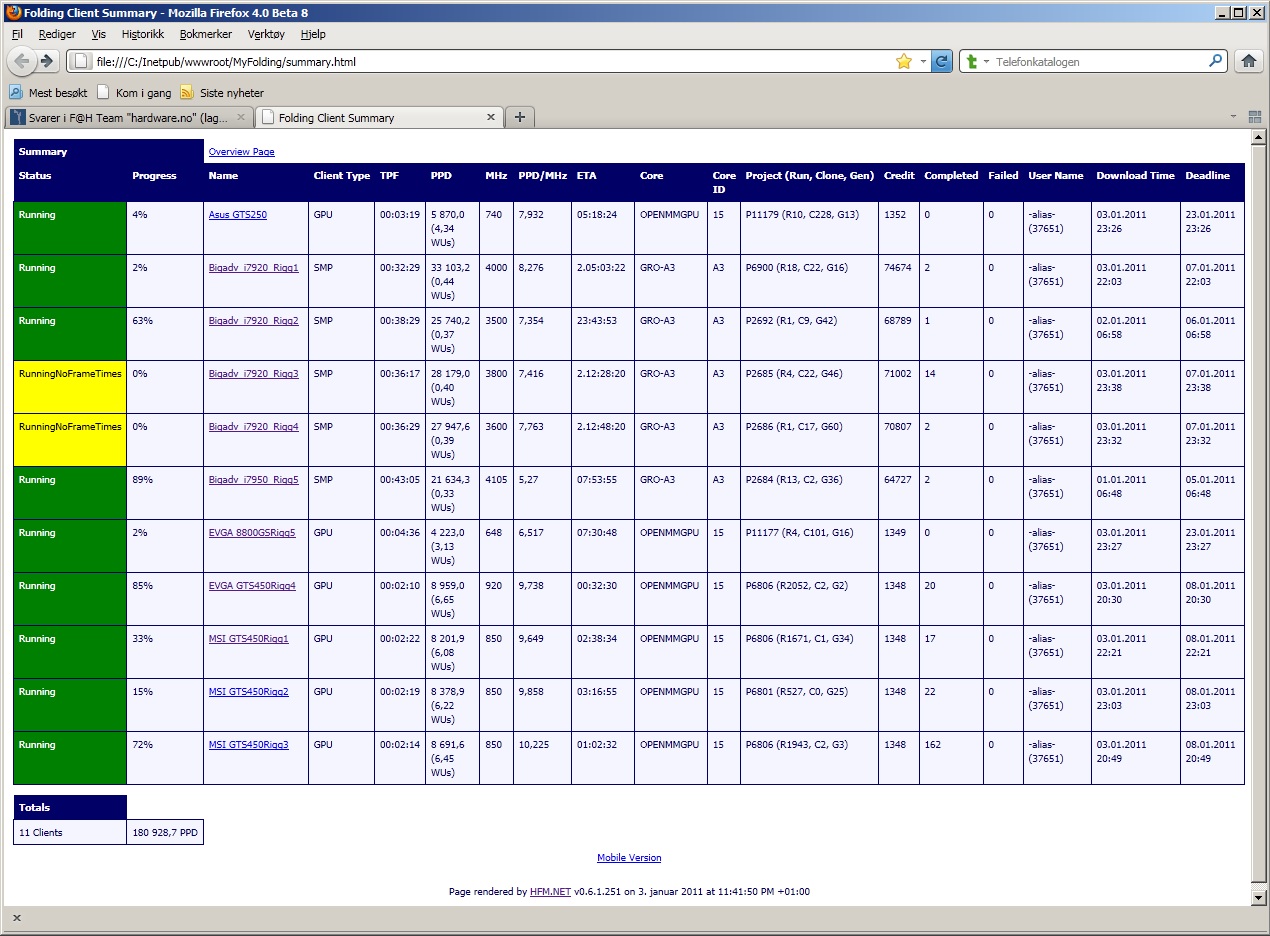The image size is (1270, 936).
Task: Open the Hjelp menu
Action: [313, 34]
